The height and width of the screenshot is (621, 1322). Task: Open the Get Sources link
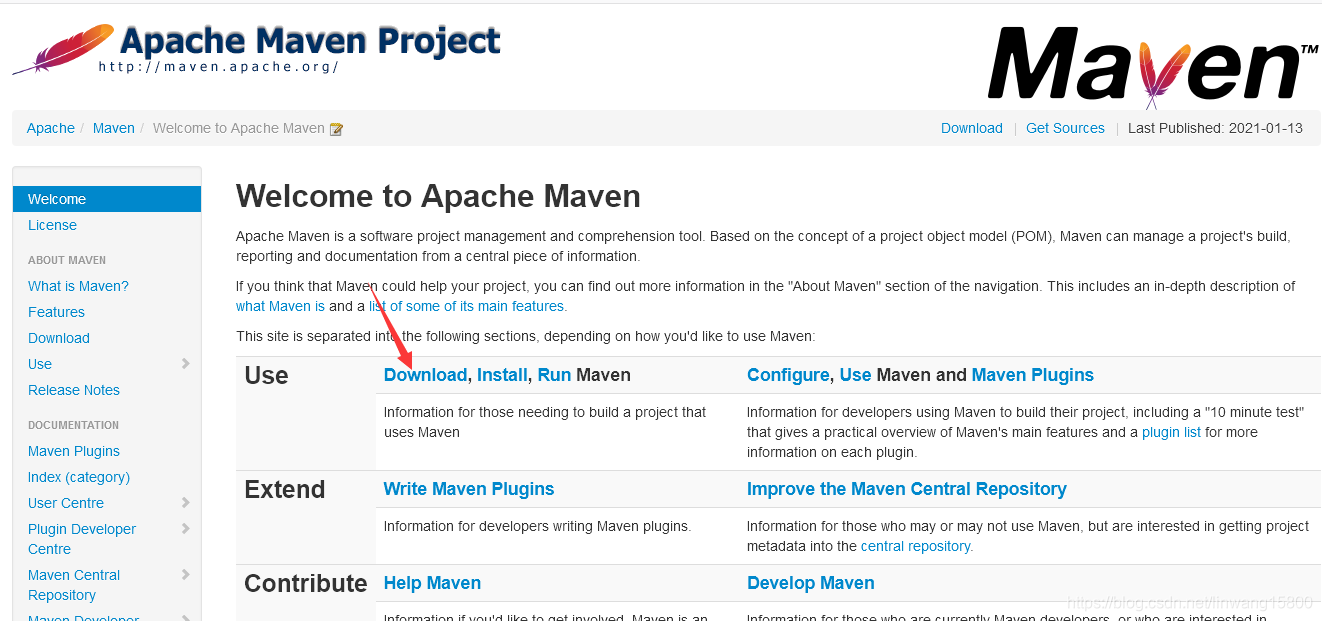(x=1065, y=128)
